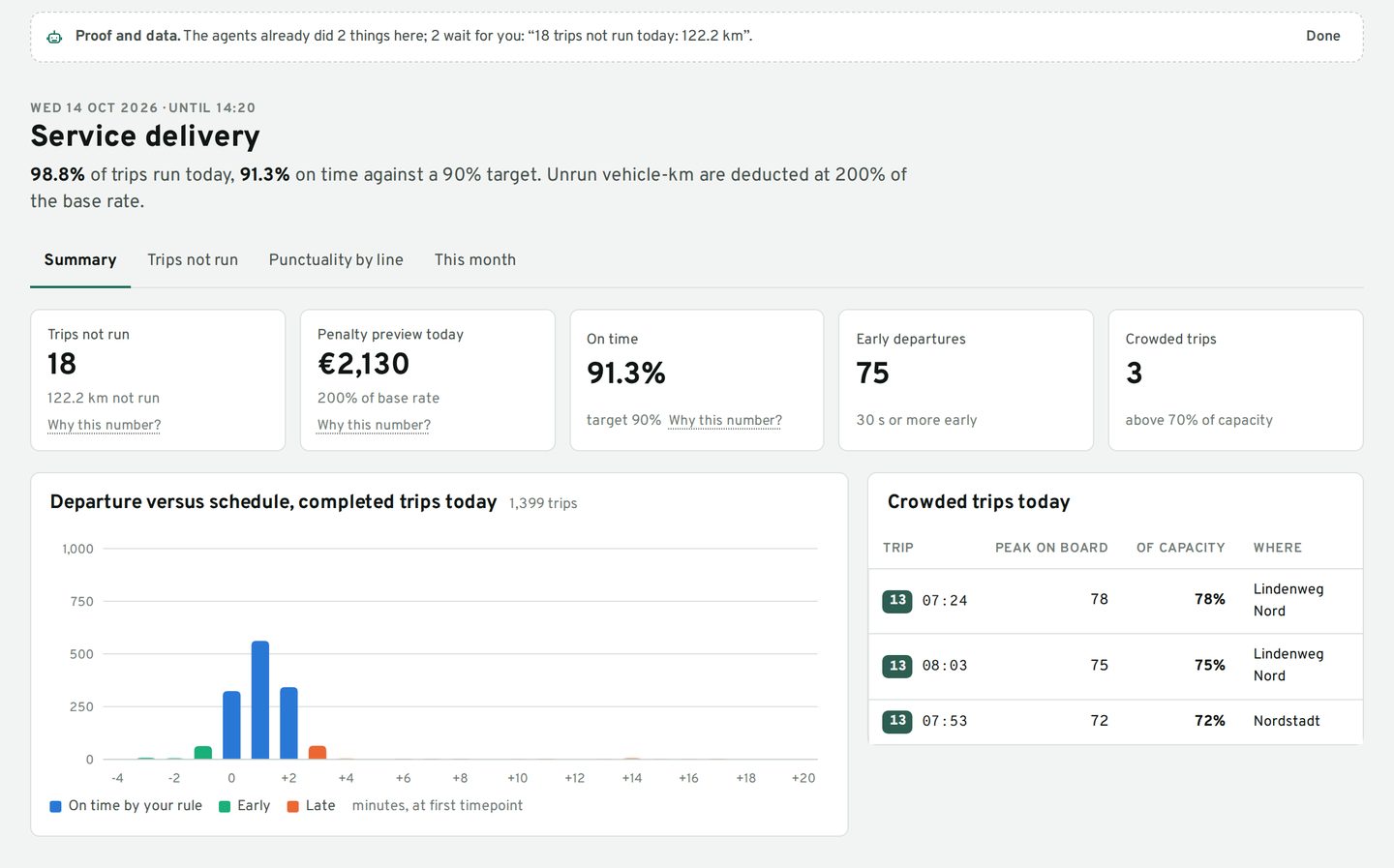This screenshot has width=1394, height=868.
Task: Click '200% of base rate' text
Action: pos(379,398)
